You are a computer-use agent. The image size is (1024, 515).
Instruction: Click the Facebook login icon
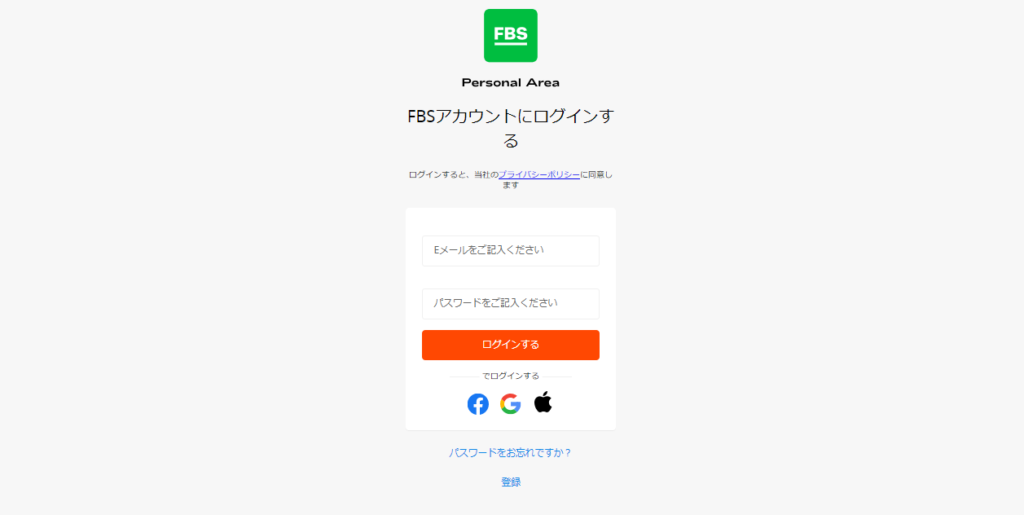pos(478,404)
